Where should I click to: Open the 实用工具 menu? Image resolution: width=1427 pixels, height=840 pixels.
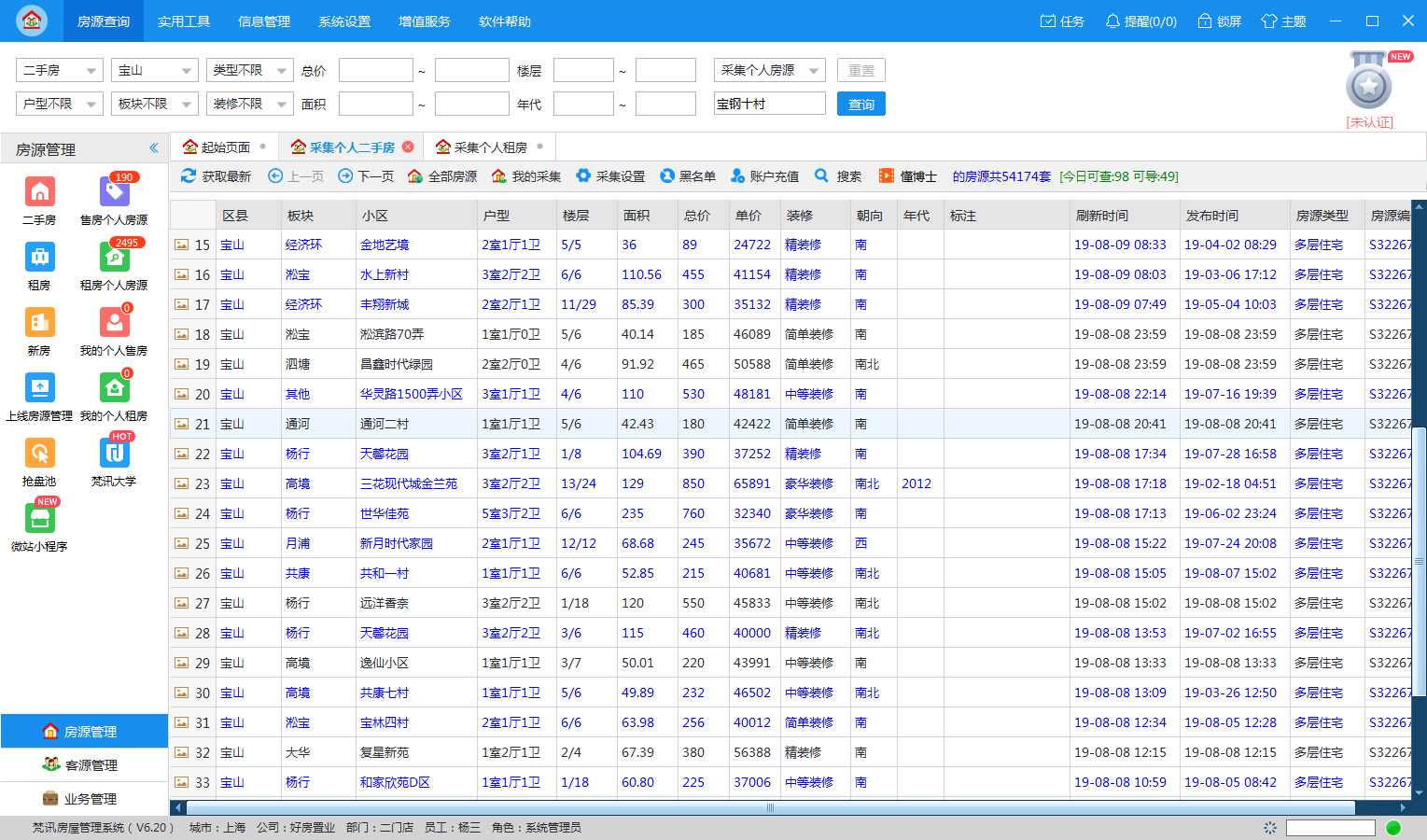(x=184, y=21)
